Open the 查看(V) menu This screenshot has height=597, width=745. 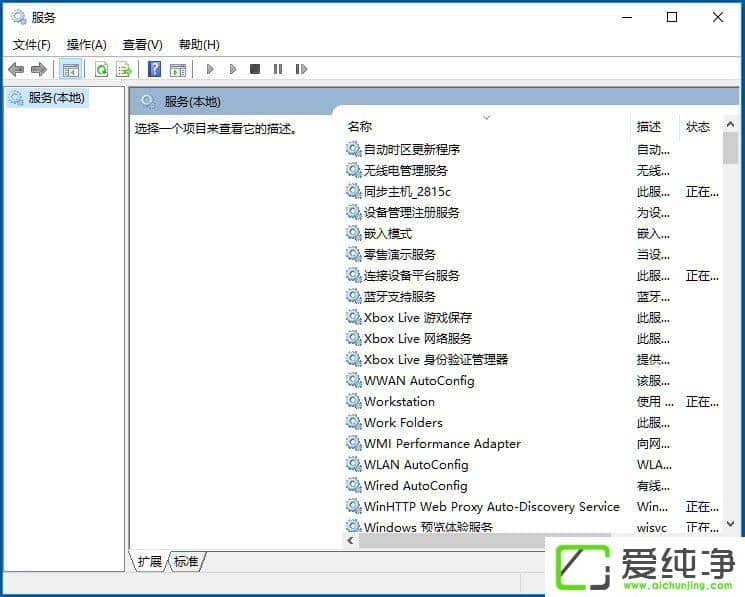tap(143, 45)
